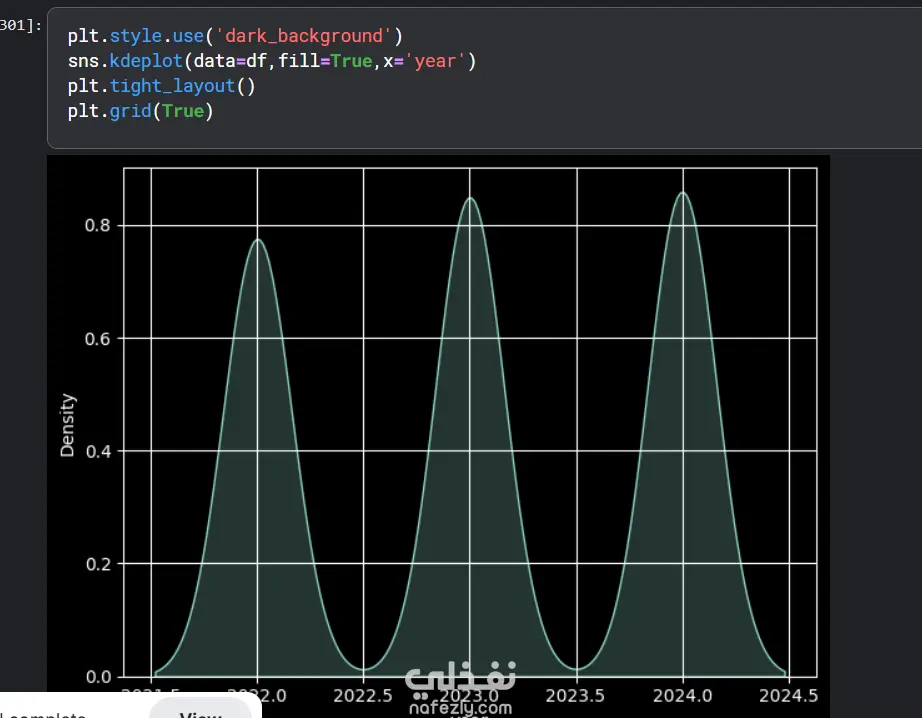Click the 0.8 y-axis tick label
922x718 pixels.
click(x=98, y=226)
